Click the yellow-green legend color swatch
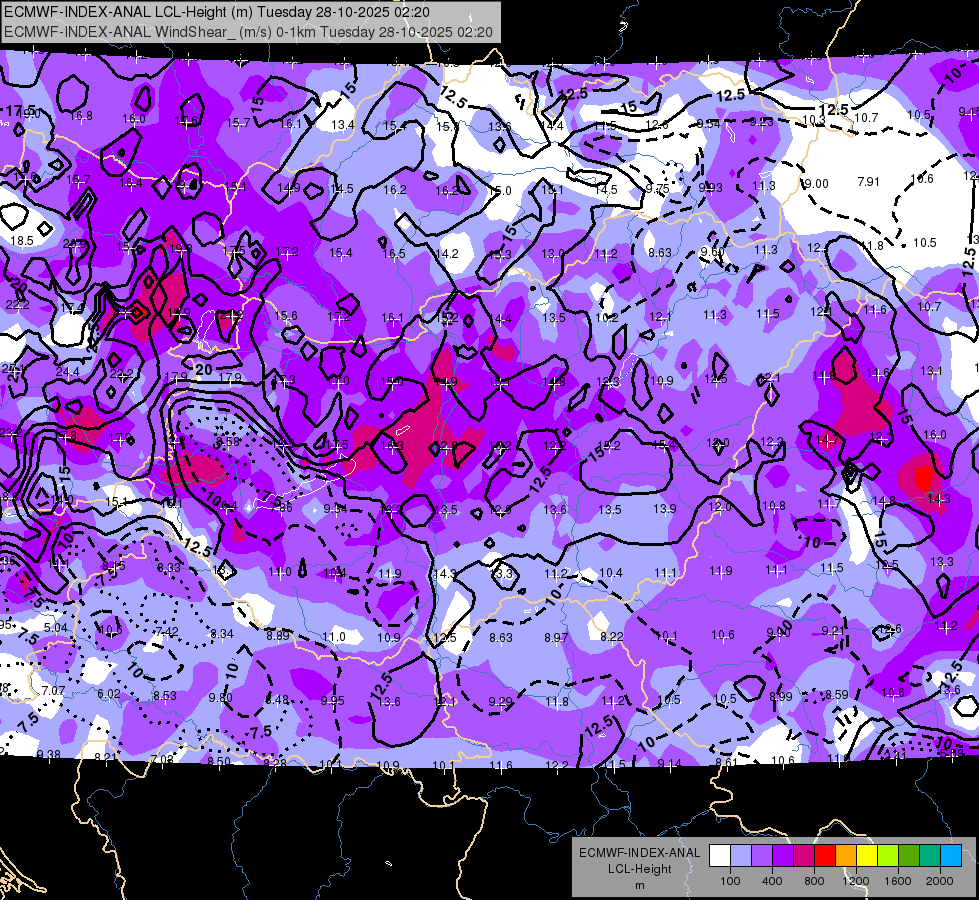 [888, 856]
